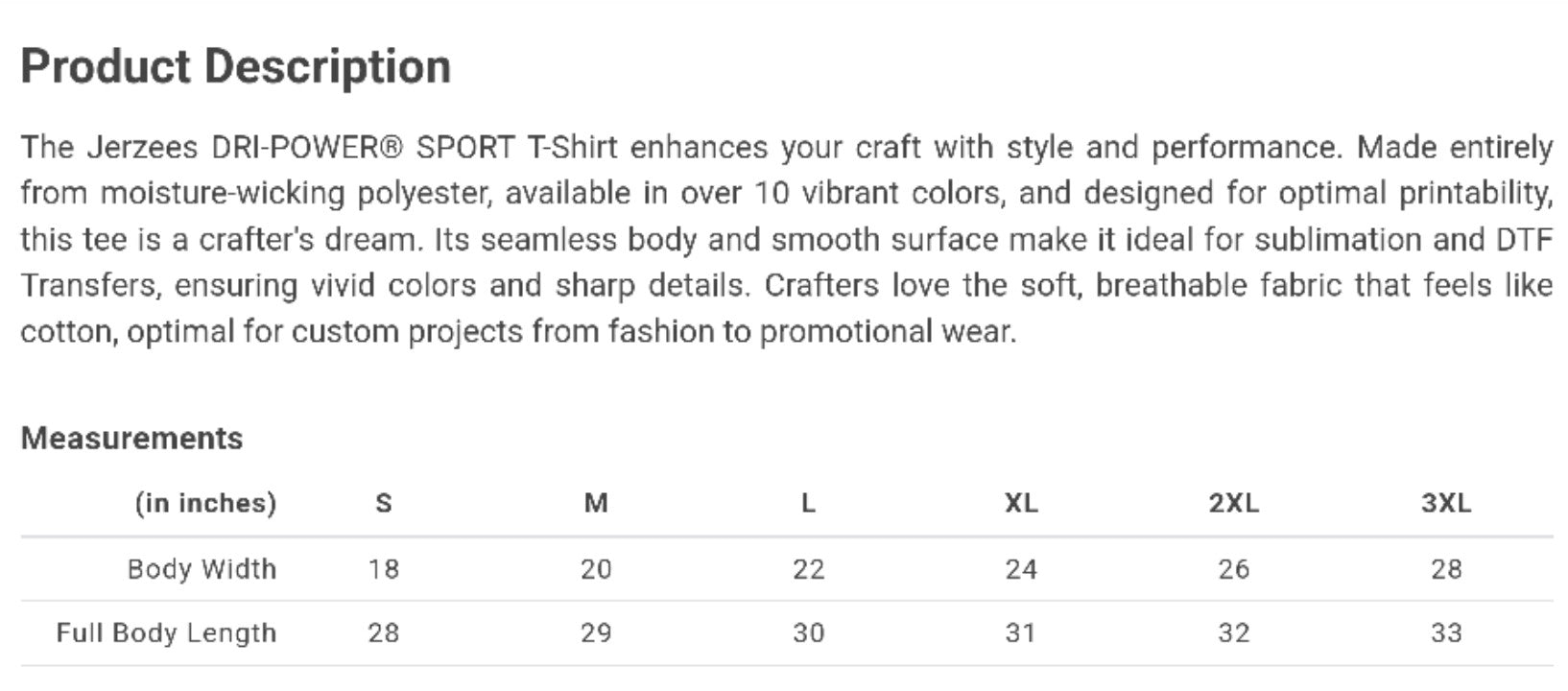Click the Product Description heading
This screenshot has height=691, width=1568.
pyautogui.click(x=235, y=67)
